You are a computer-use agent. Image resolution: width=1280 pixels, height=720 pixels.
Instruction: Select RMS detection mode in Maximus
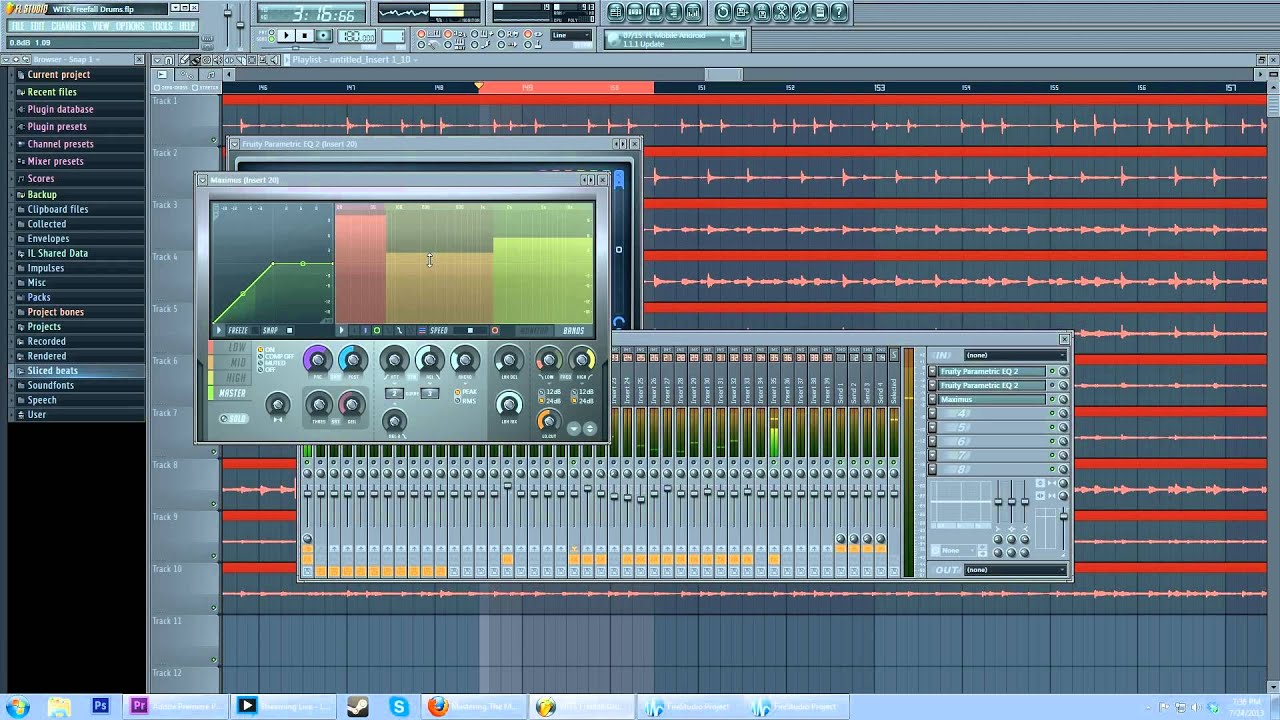(465, 401)
